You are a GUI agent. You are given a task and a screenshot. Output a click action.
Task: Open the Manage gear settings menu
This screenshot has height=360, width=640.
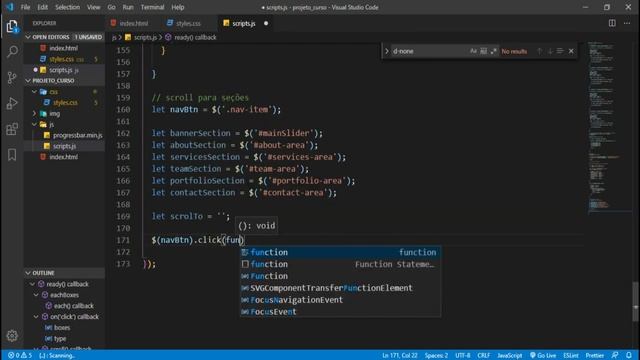[12, 336]
